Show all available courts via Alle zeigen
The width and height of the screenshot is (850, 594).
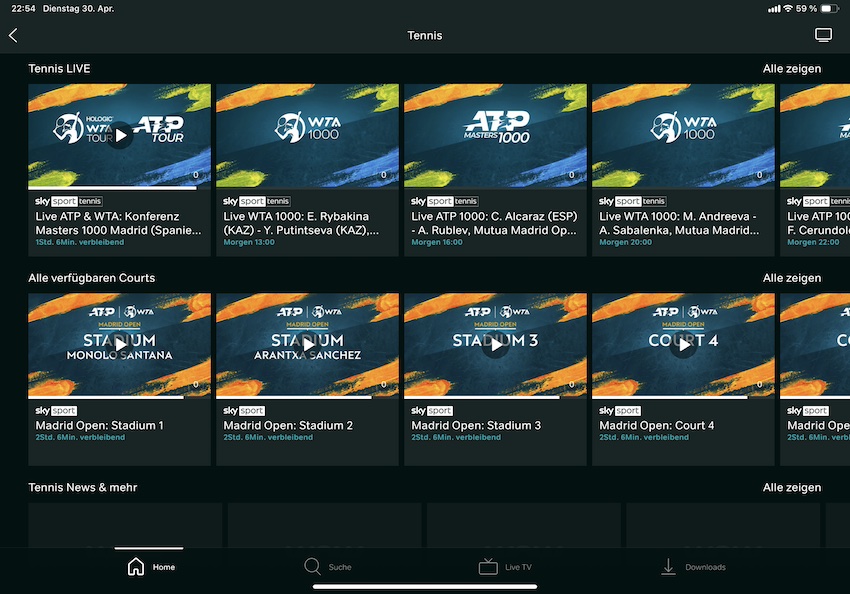coord(791,278)
